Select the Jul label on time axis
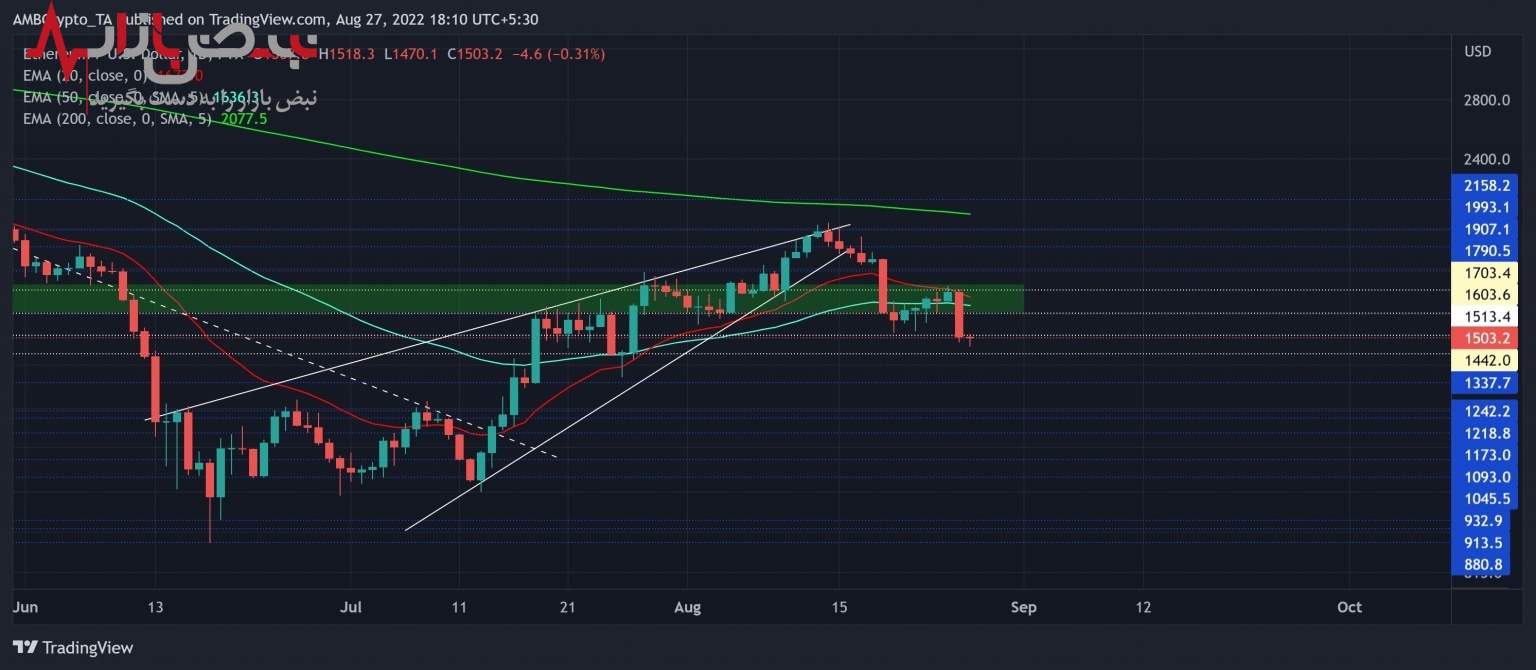Image resolution: width=1536 pixels, height=670 pixels. (351, 607)
